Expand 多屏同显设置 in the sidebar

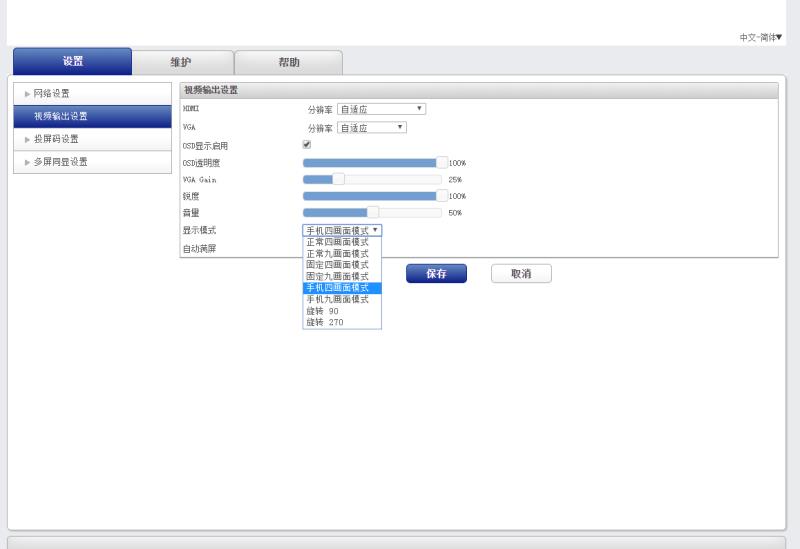pos(60,162)
